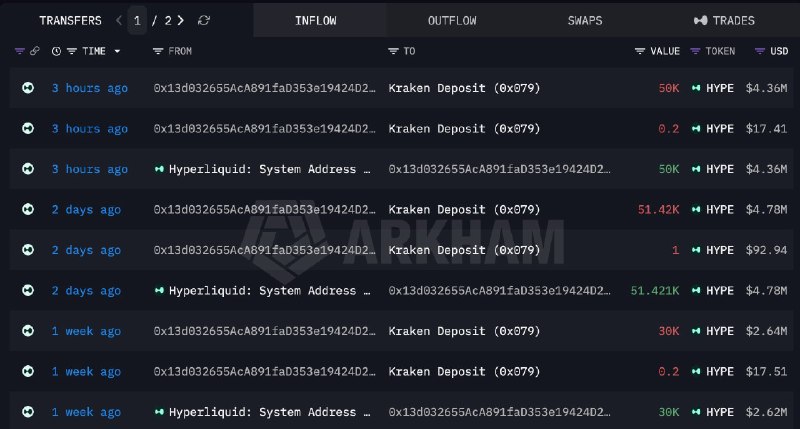Image resolution: width=800 pixels, height=429 pixels.
Task: Select the SWAPS tab
Action: [585, 20]
